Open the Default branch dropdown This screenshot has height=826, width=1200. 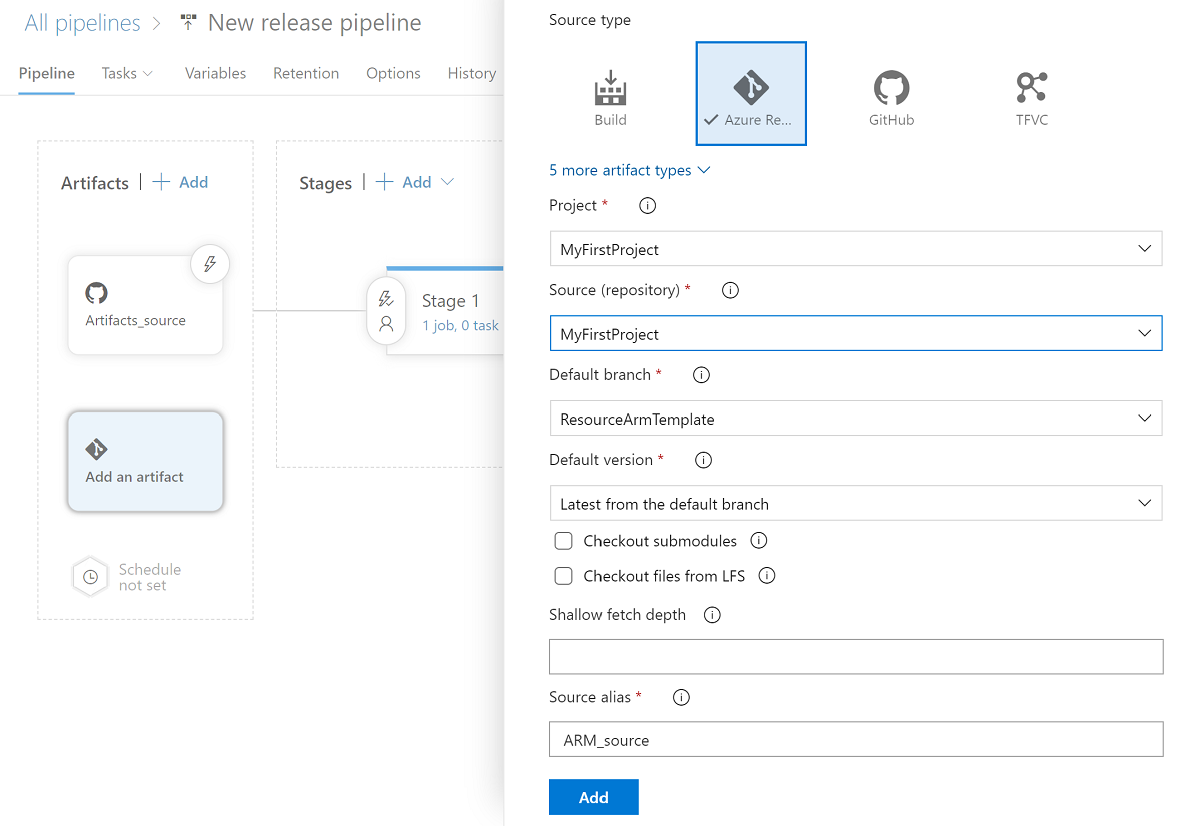tap(855, 419)
